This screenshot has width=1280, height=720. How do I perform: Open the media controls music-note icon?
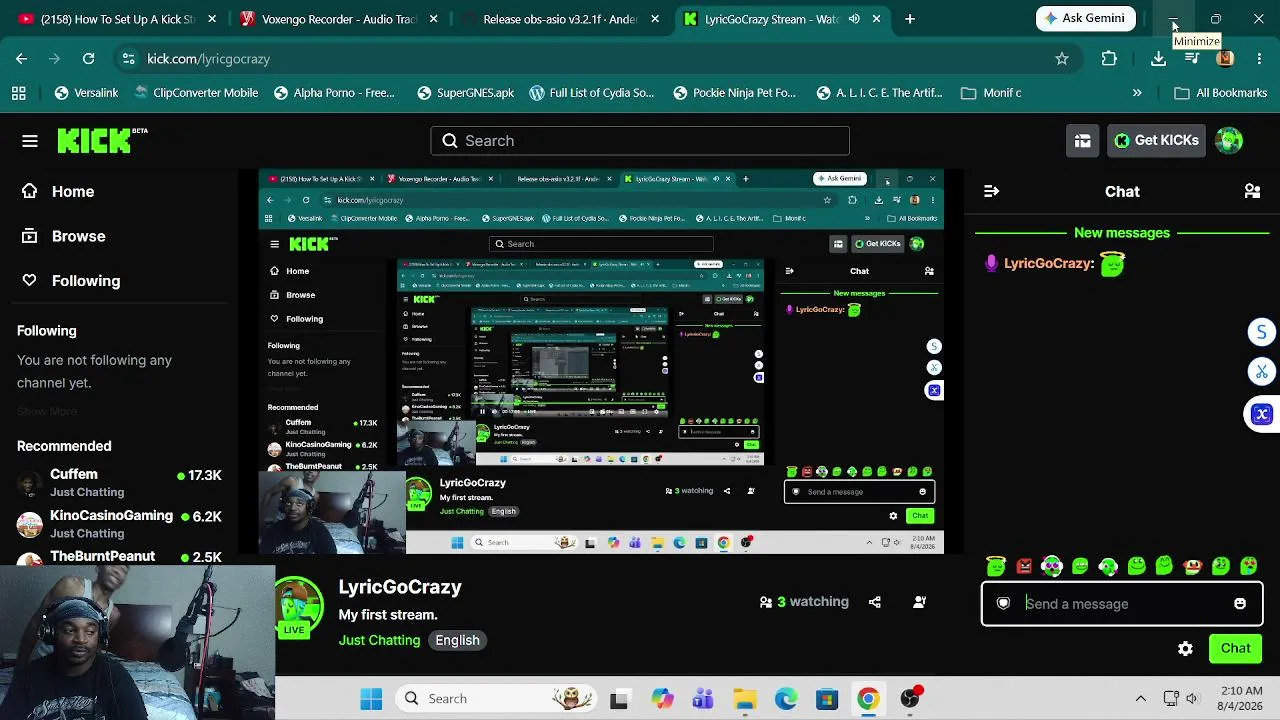pos(1191,59)
